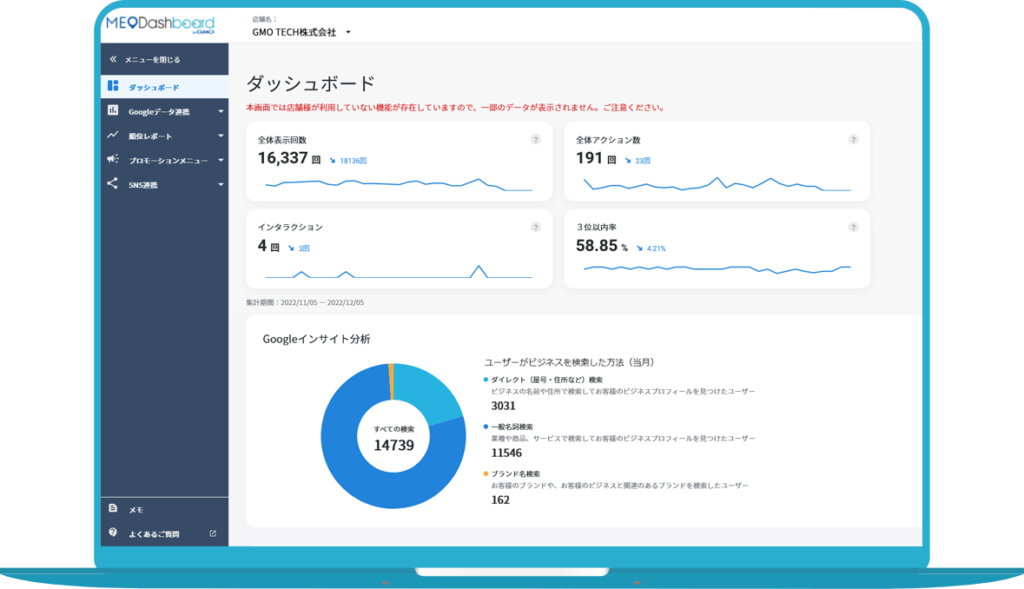
Task: Click the 全体アクション数 sparkline chart
Action: click(716, 183)
